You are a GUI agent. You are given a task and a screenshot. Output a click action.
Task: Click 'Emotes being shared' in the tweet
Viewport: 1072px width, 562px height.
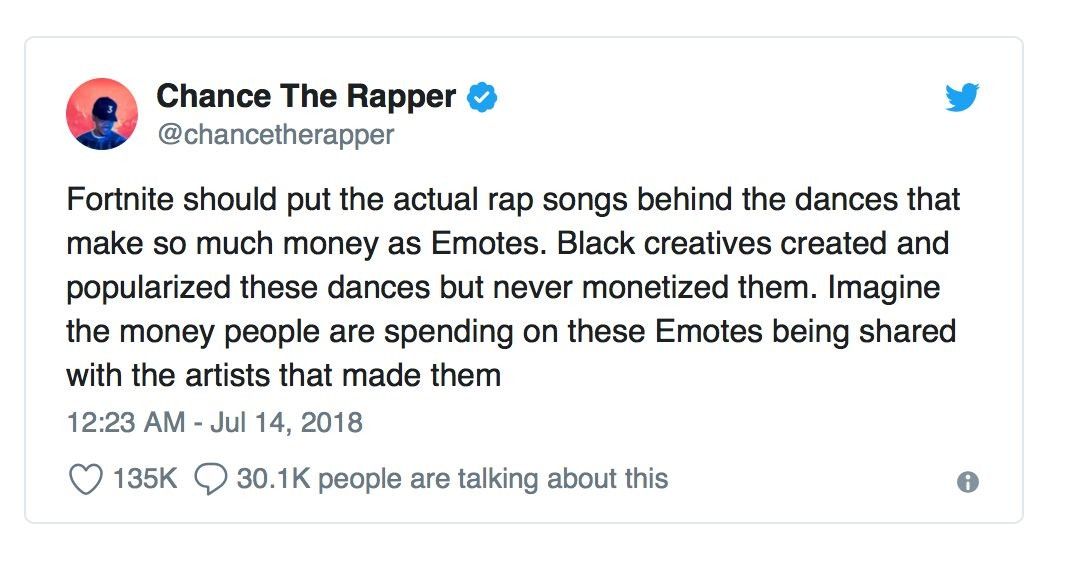tap(805, 332)
